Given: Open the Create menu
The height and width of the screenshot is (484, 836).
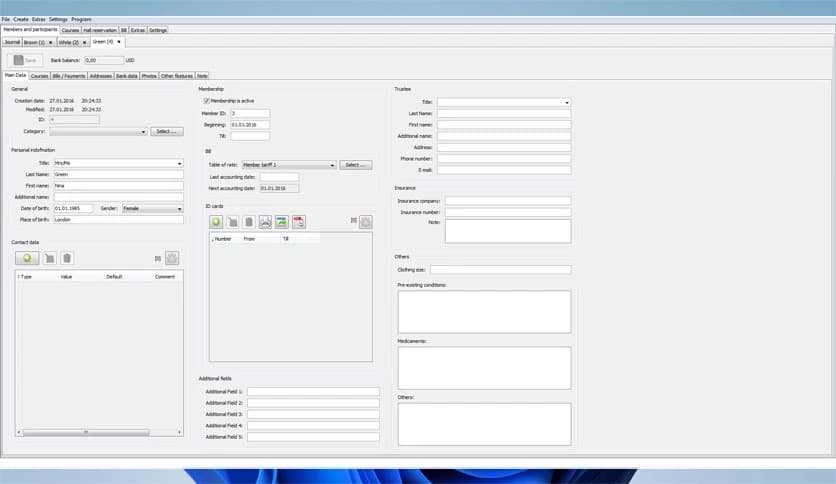Looking at the screenshot, I should coord(21,19).
